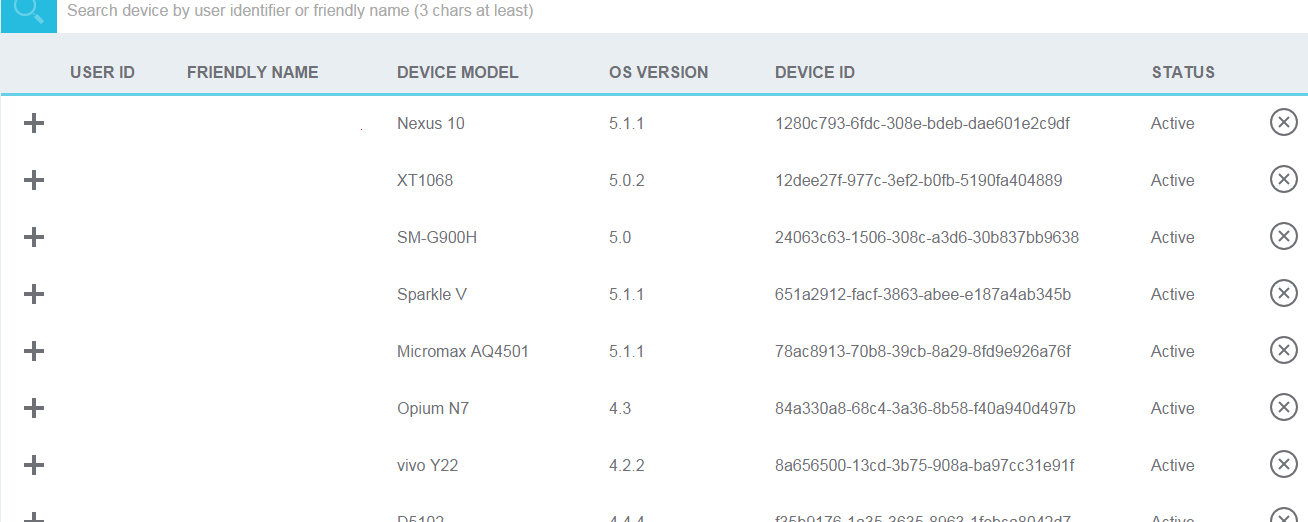
Task: Click device ID 12dee27f-977c-3ef2-b0fb-5190fa404889
Action: tap(919, 180)
